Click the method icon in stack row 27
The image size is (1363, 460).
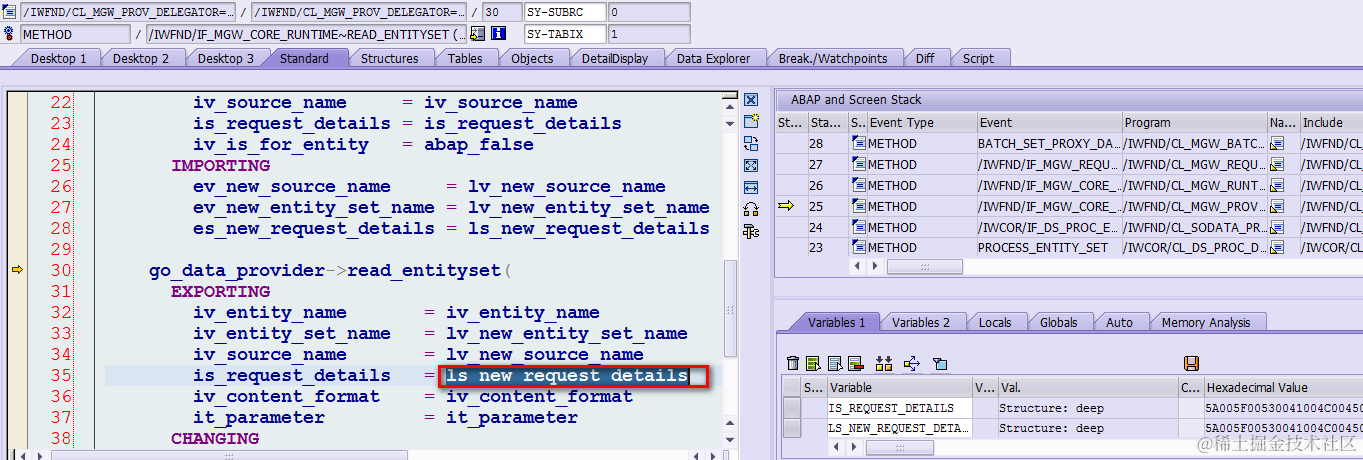(859, 164)
